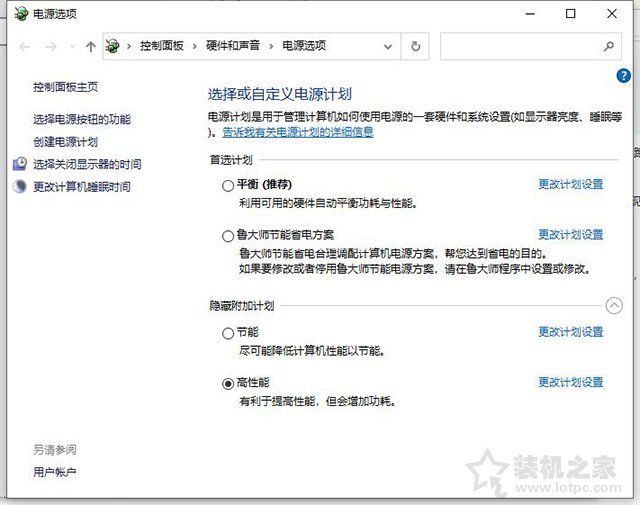Minimize the 电源选项 window
640x505 pixels.
[x=530, y=14]
